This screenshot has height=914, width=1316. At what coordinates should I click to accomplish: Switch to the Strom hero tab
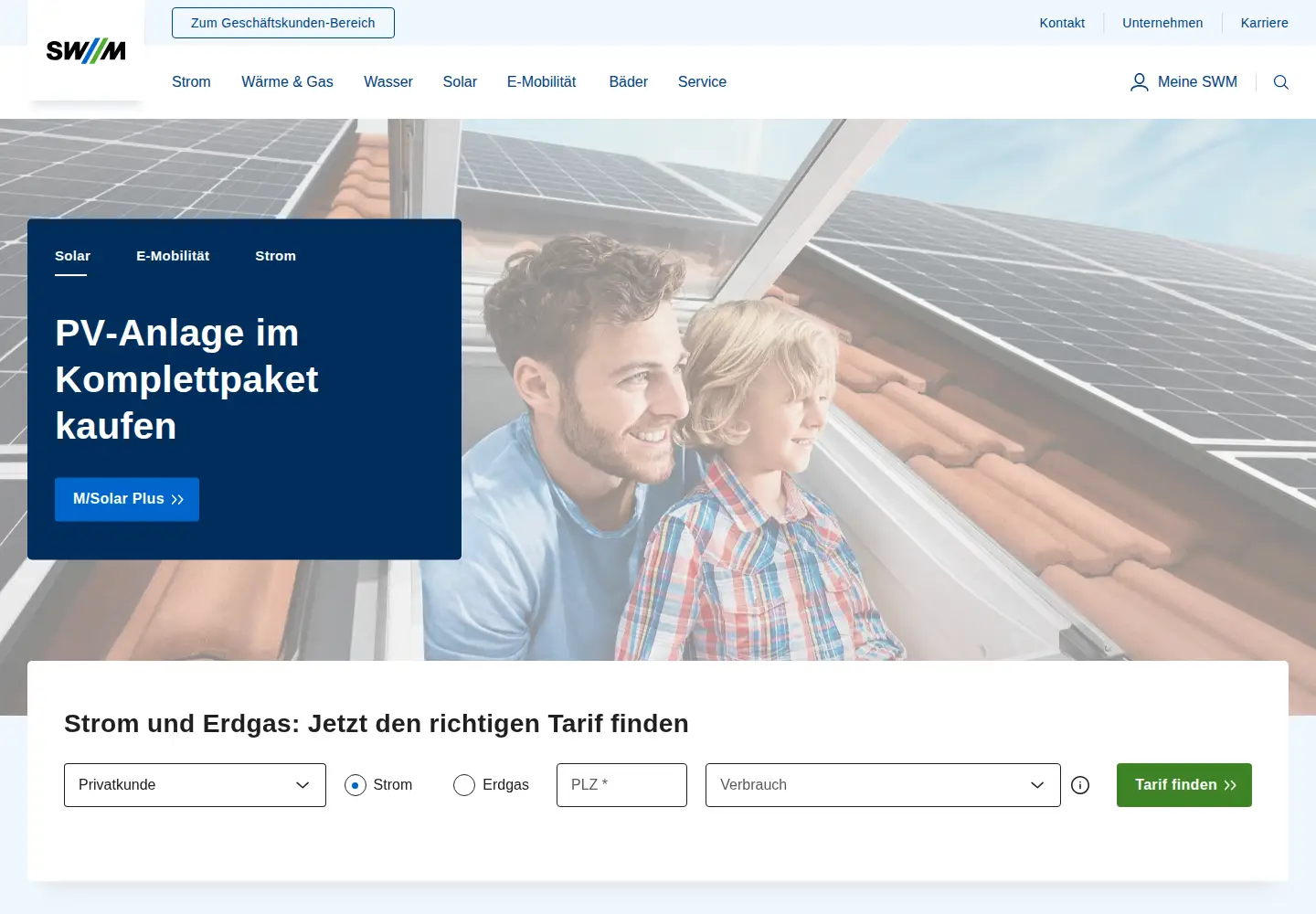[275, 257]
